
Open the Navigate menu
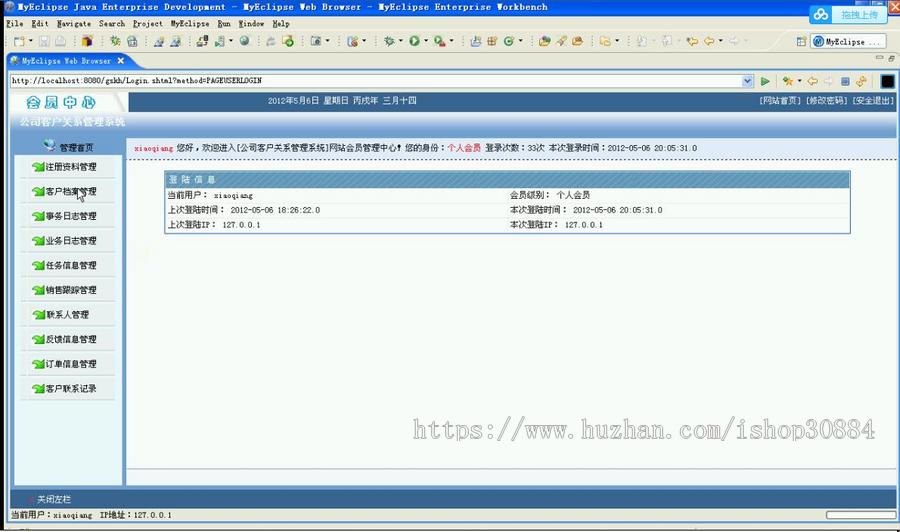coord(73,24)
